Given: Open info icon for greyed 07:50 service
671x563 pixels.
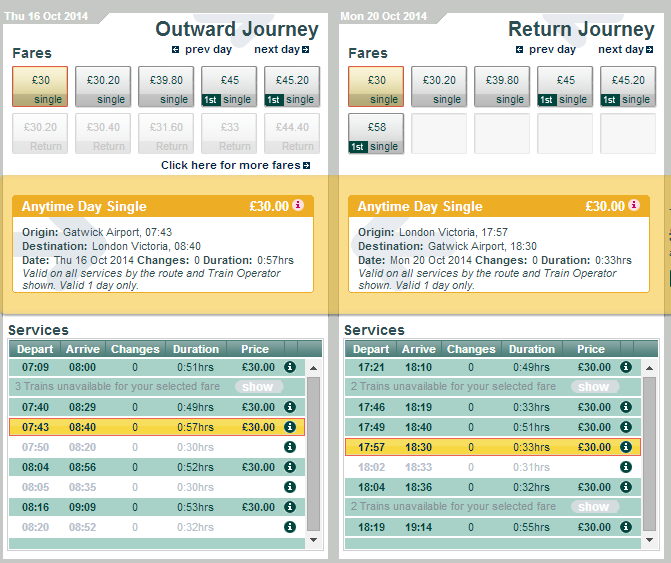Looking at the screenshot, I should click(x=290, y=447).
